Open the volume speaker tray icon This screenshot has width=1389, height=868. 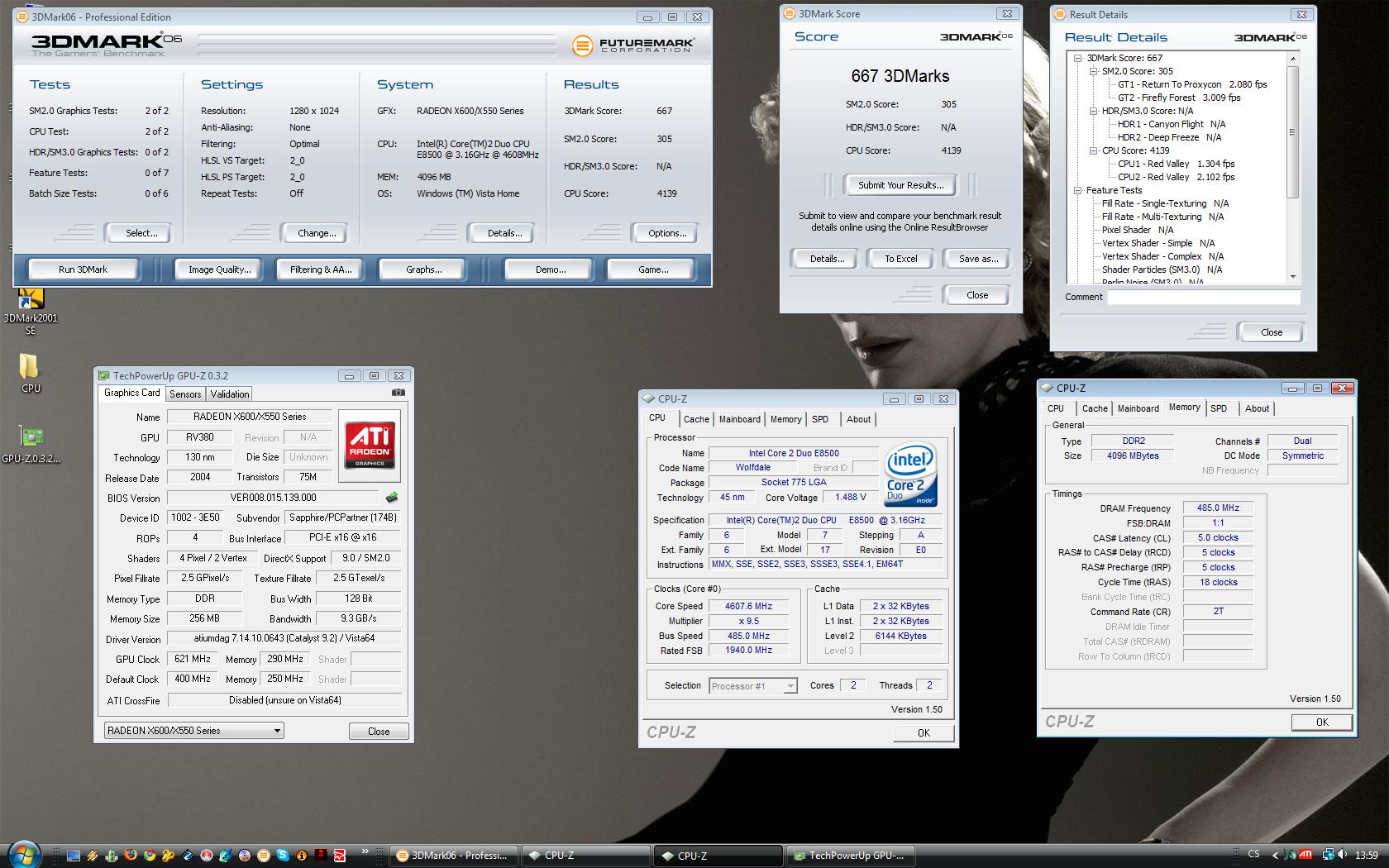click(1342, 854)
